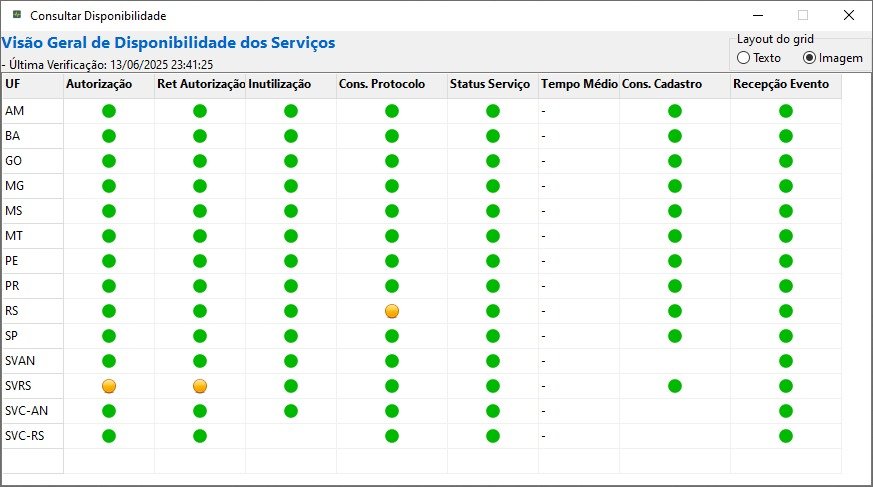The image size is (873, 487).
Task: Click the Tempo Médio cell in the RS row
Action: pos(579,311)
